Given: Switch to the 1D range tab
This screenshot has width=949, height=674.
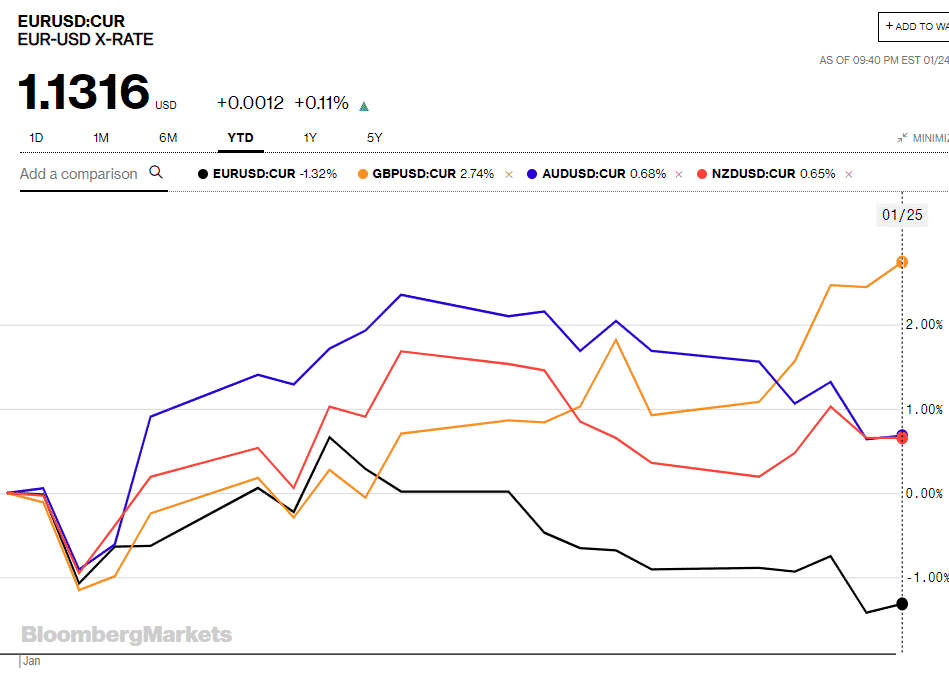Looking at the screenshot, I should (36, 138).
